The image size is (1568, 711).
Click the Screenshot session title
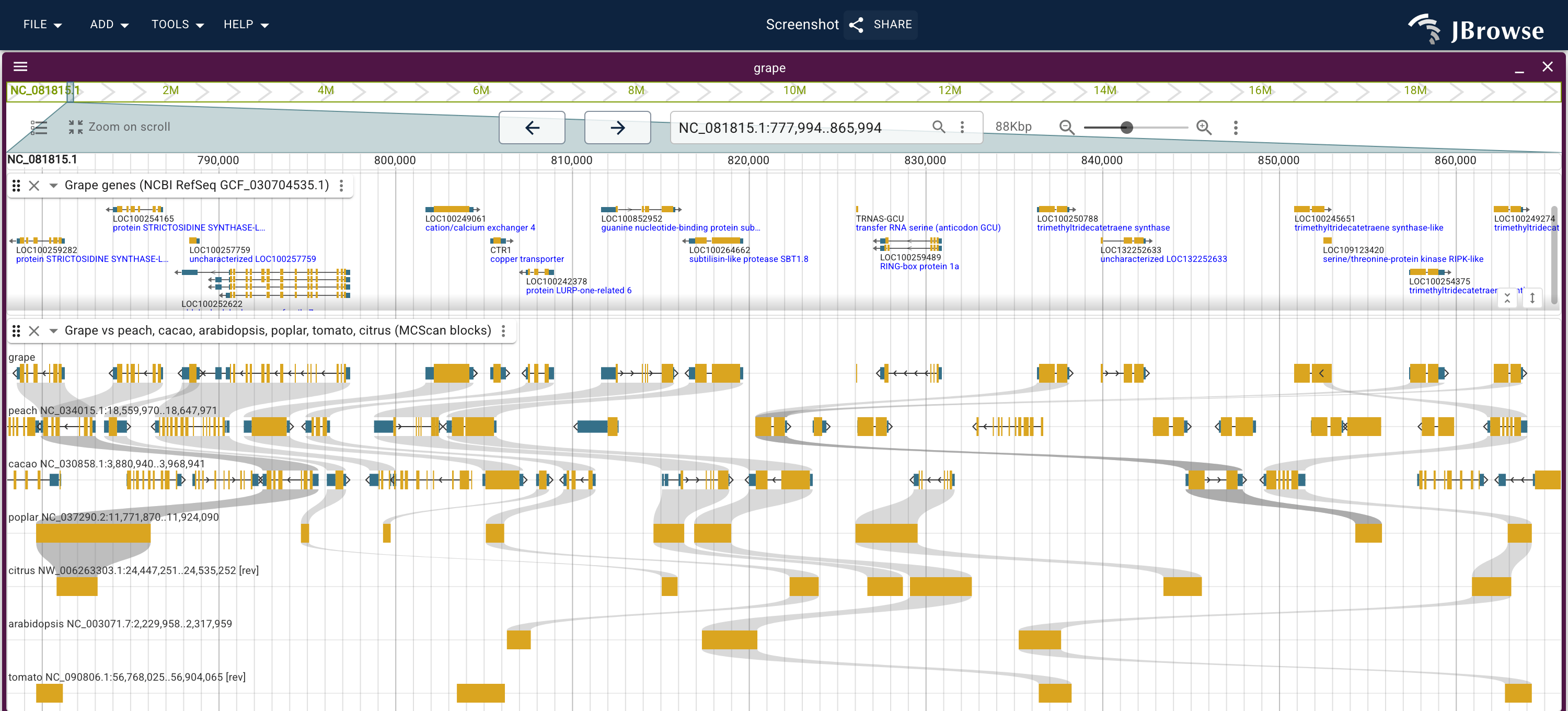pos(802,25)
